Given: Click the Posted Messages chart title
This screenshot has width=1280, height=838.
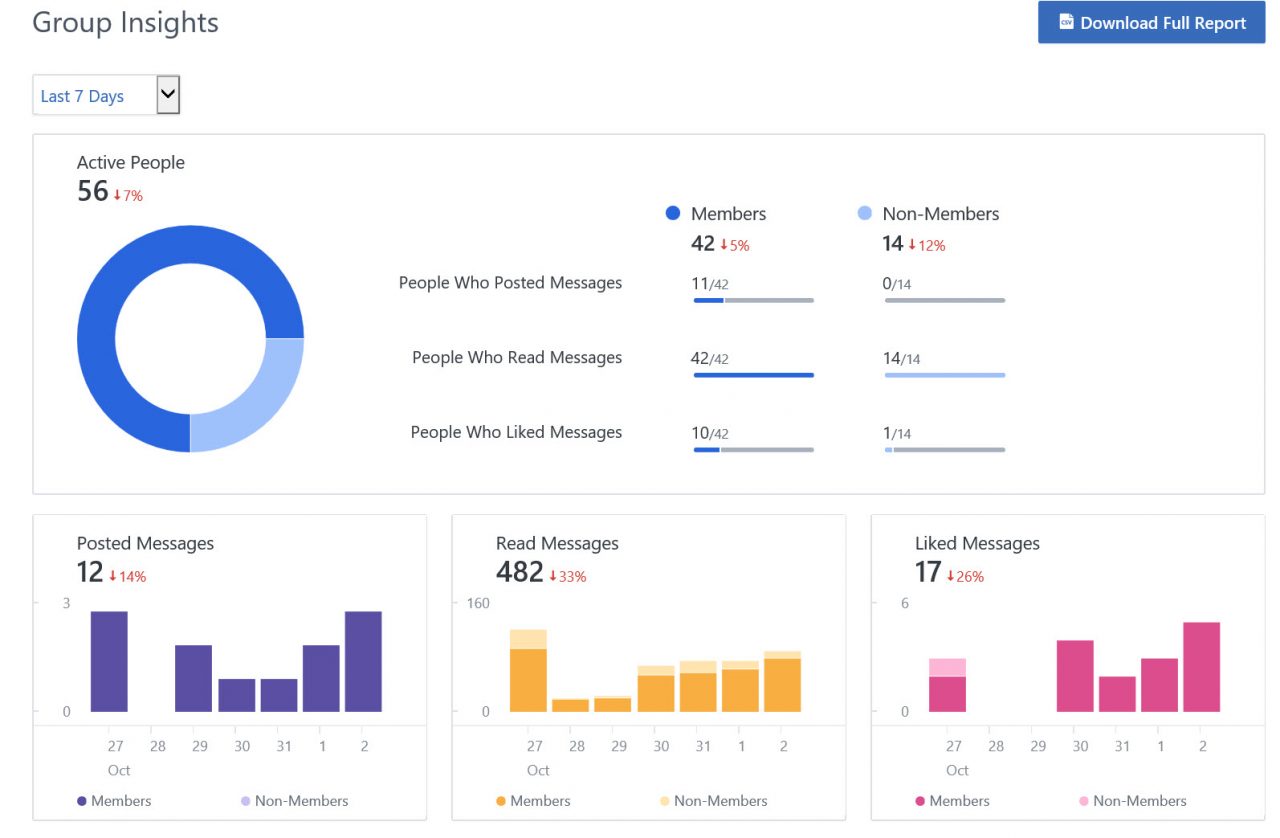Looking at the screenshot, I should (x=145, y=543).
